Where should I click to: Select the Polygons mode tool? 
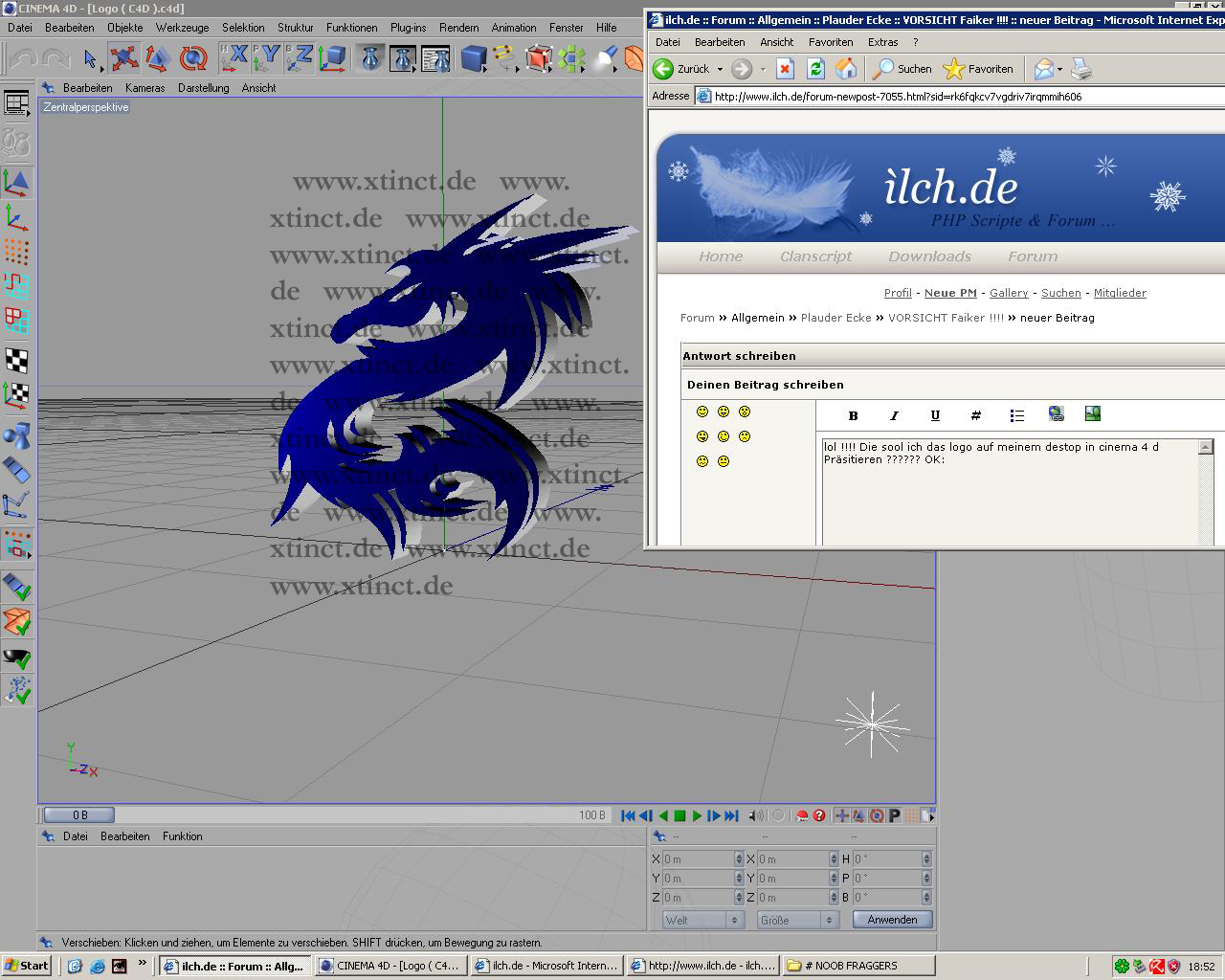coord(16,321)
